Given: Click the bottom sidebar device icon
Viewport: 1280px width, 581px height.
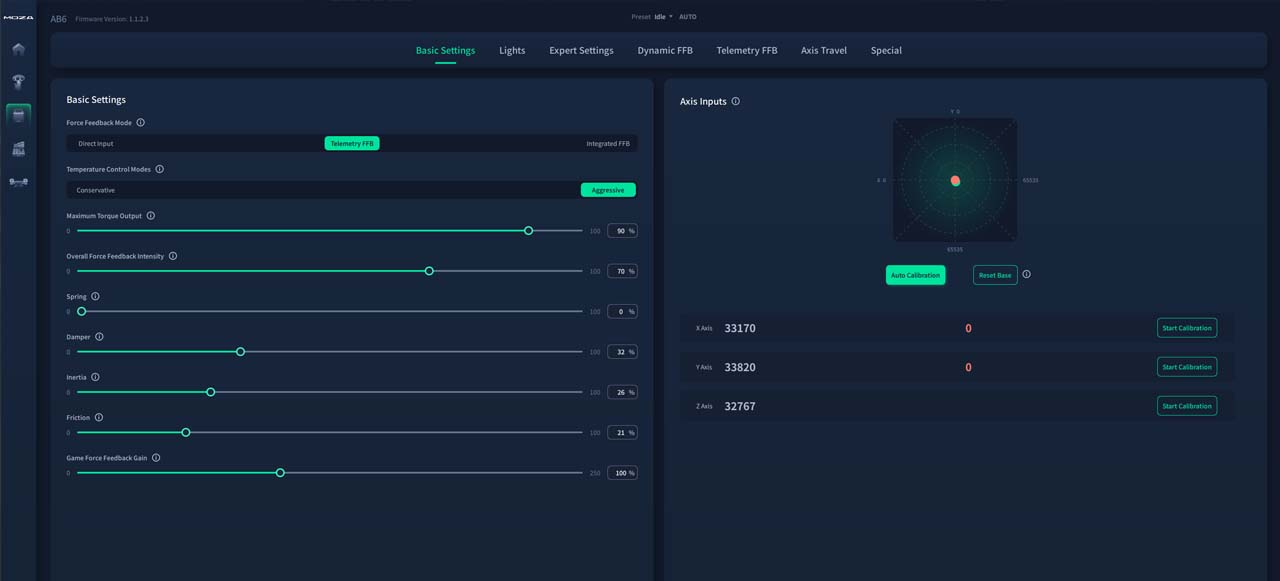Looking at the screenshot, I should tap(18, 182).
